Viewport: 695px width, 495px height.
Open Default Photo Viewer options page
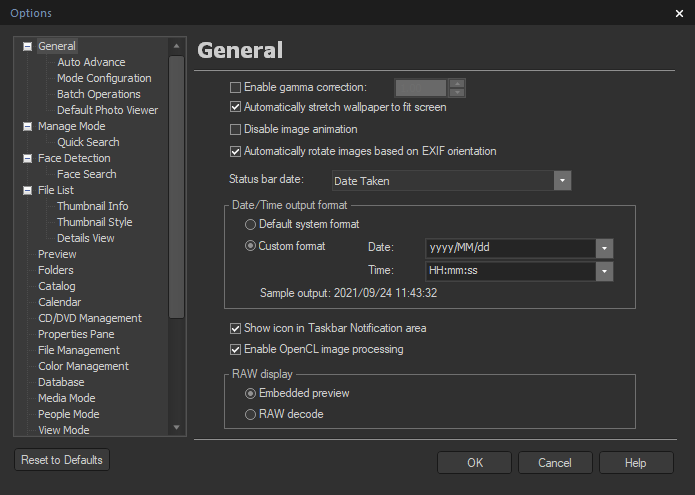coord(108,110)
